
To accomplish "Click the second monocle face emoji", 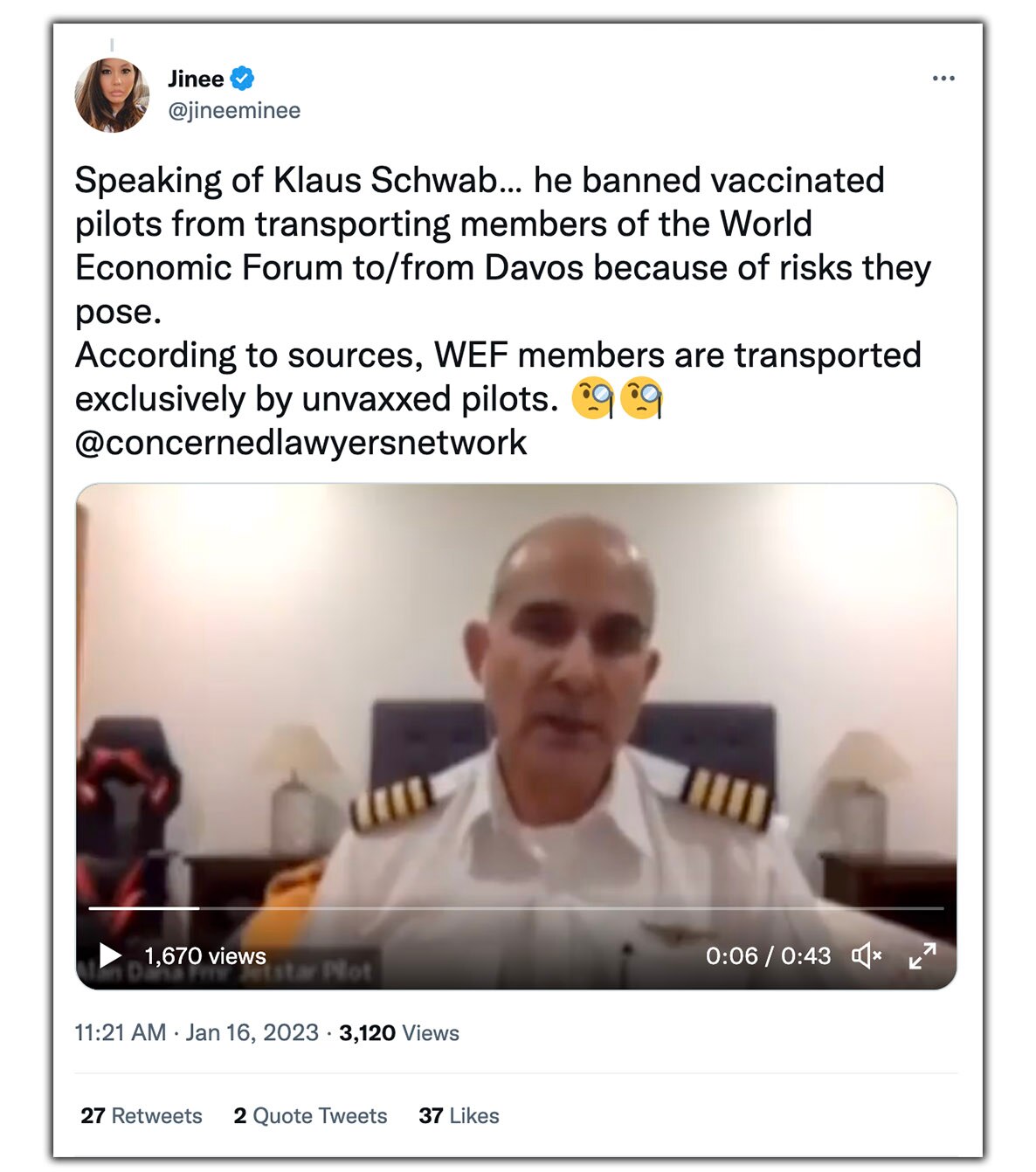I will 641,399.
